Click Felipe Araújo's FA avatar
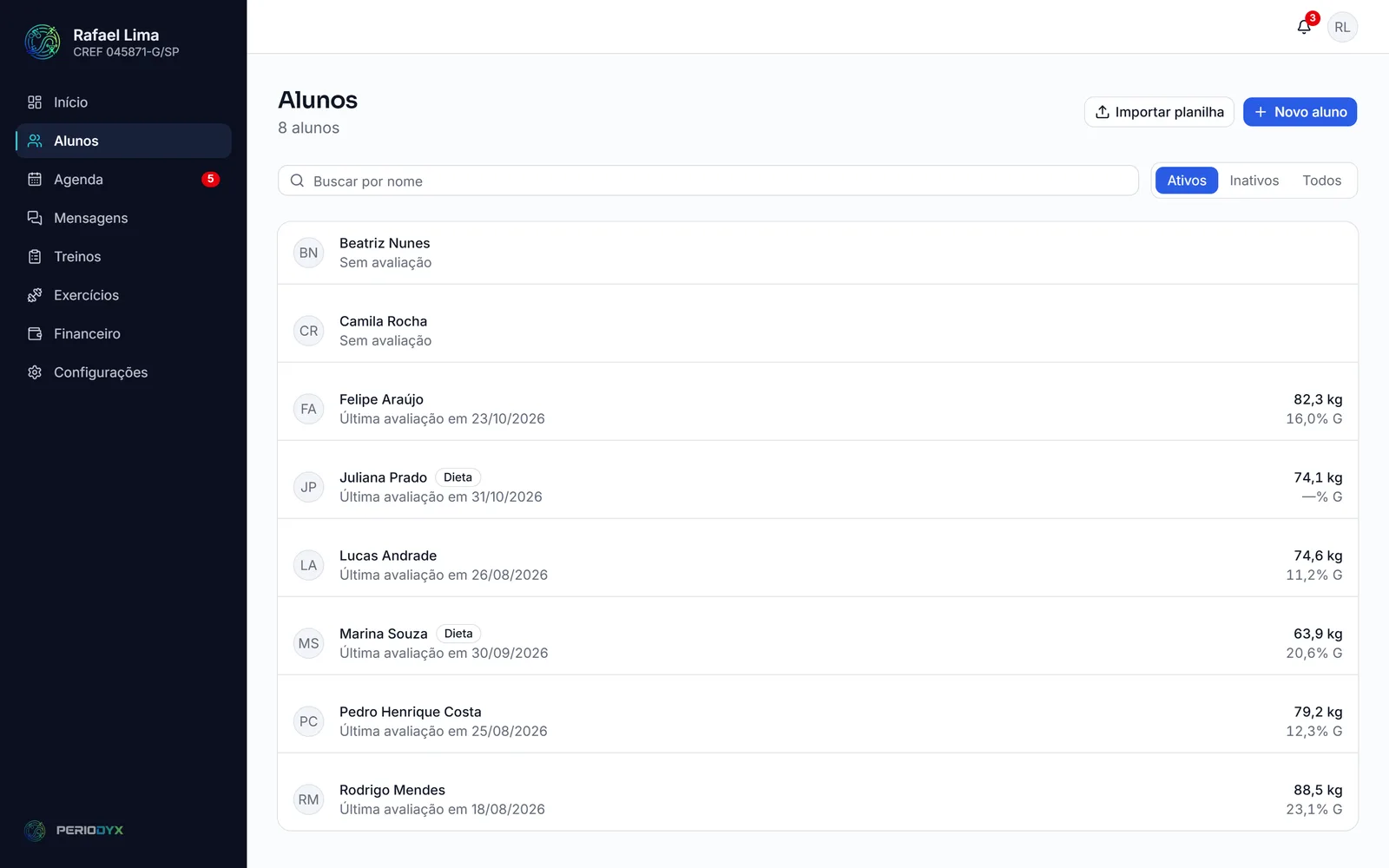Image resolution: width=1389 pixels, height=868 pixels. click(x=308, y=409)
